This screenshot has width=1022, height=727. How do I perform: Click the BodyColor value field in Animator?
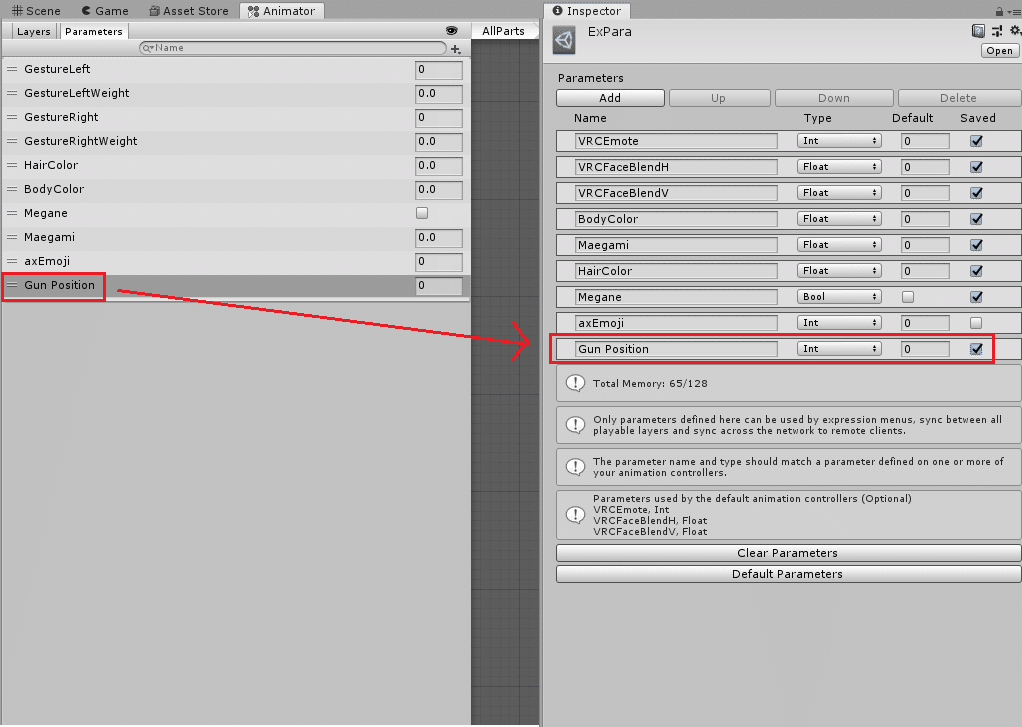pyautogui.click(x=439, y=190)
